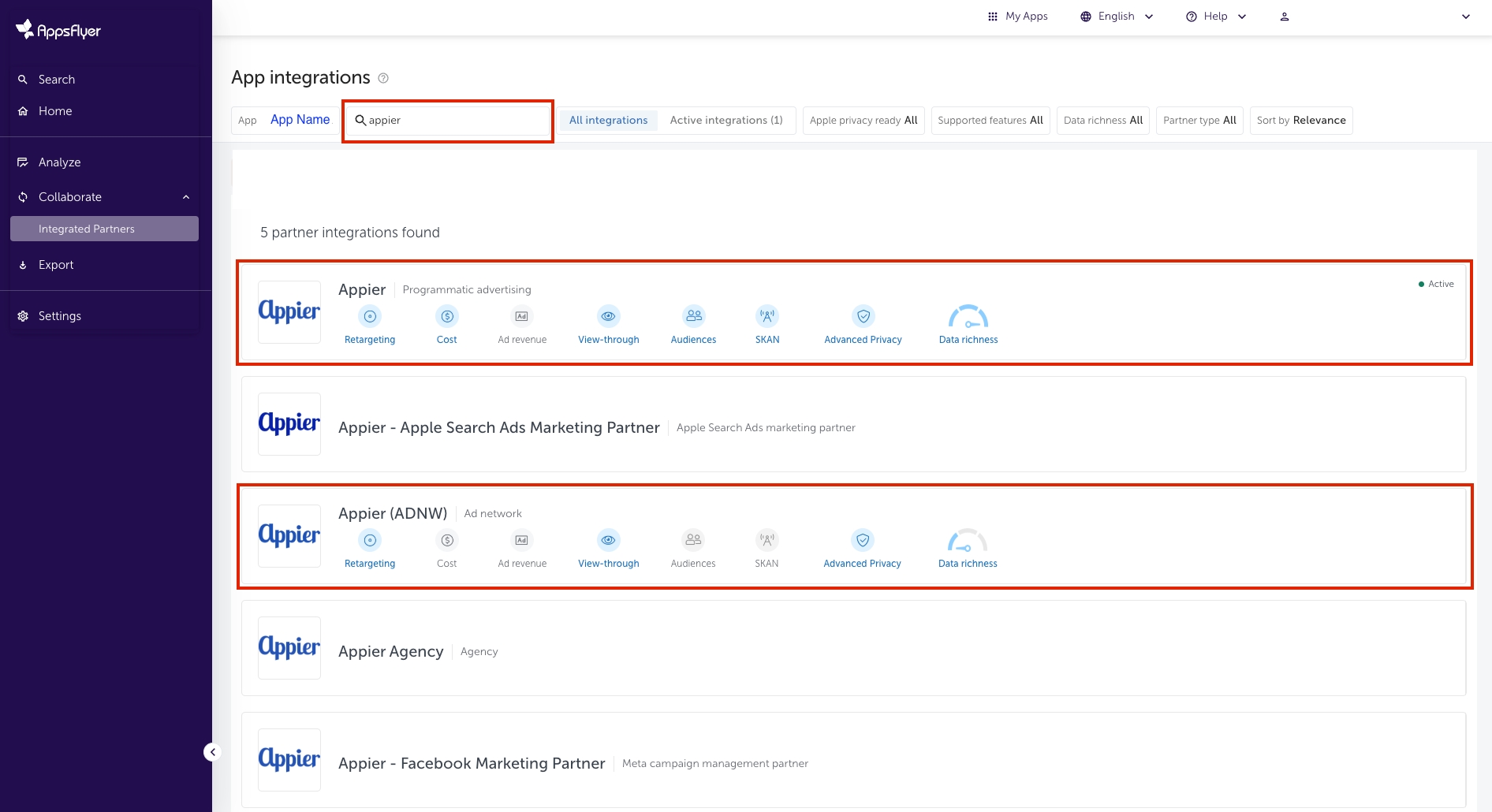1492x812 pixels.
Task: Click the Cost icon in Appier card
Action: (x=447, y=317)
